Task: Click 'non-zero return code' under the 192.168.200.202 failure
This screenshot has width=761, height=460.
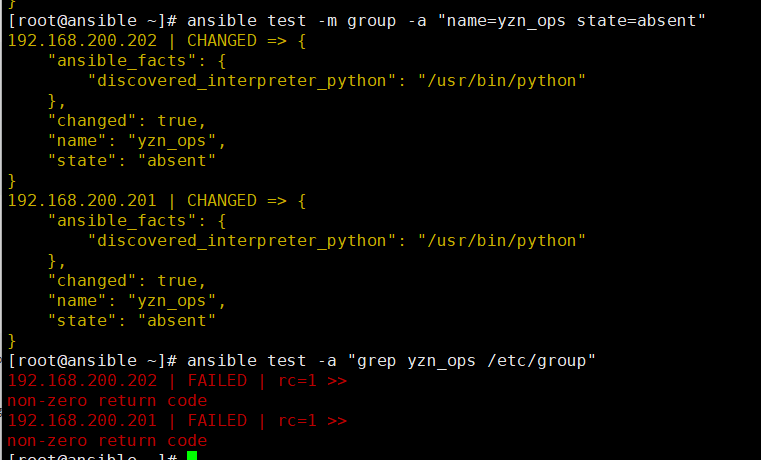Action: click(x=107, y=401)
